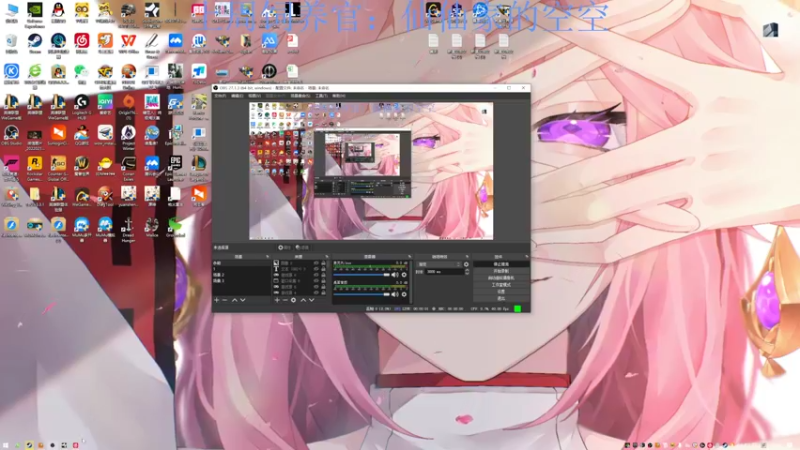Screen dimensions: 800x450
Task: Click the 停止推流 stop streaming button
Action: click(501, 264)
